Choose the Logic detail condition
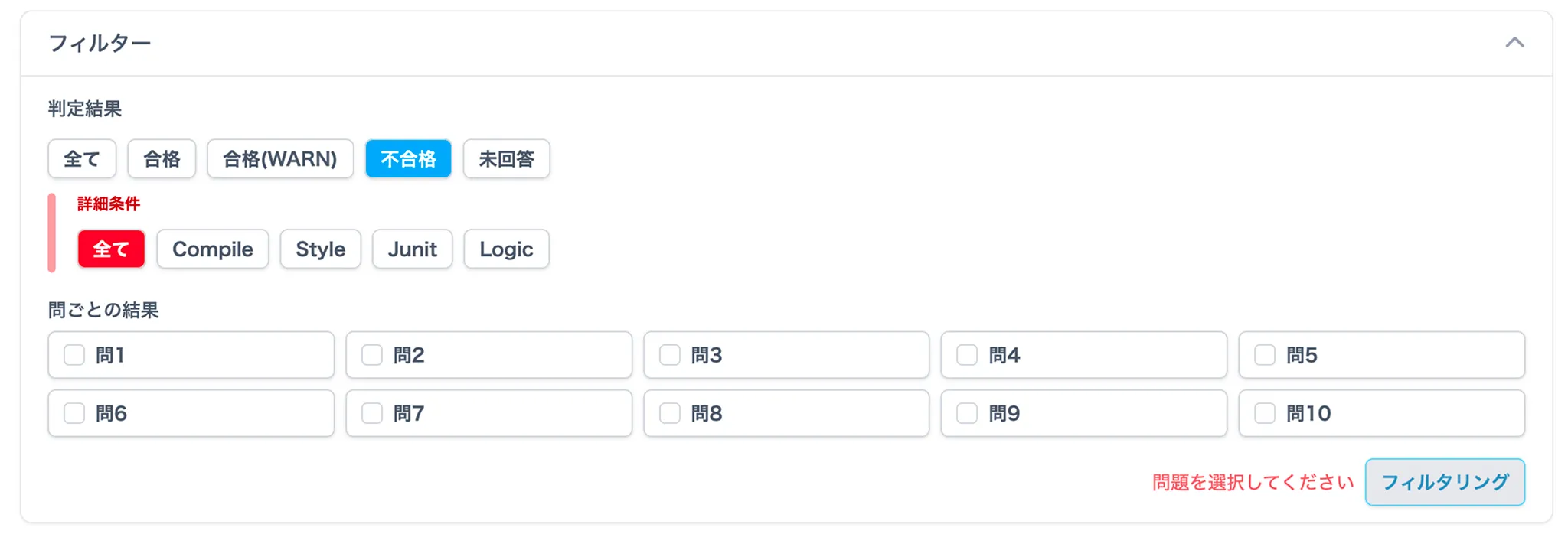This screenshot has height=534, width=1568. 506,249
